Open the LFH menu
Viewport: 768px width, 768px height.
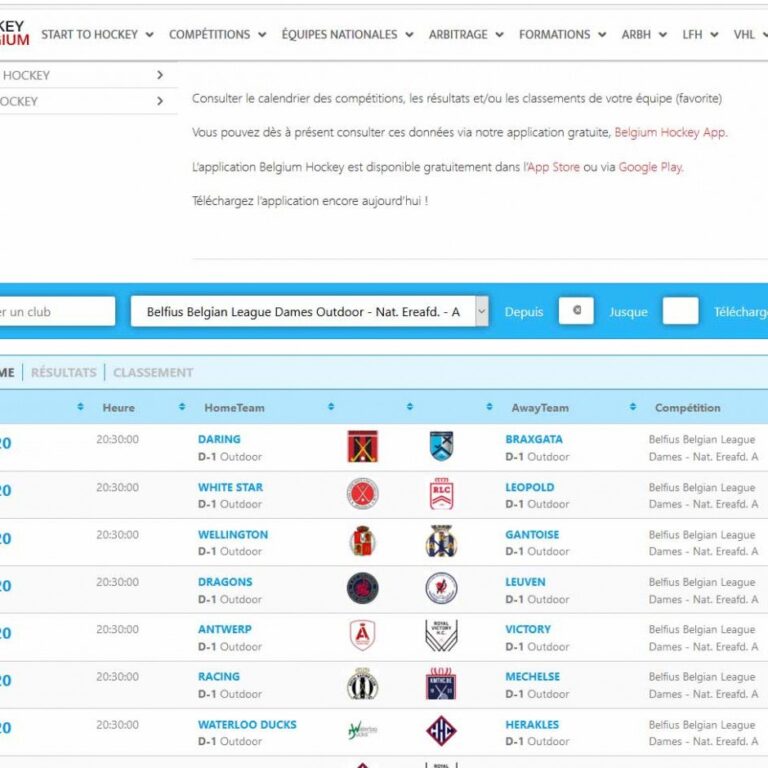pos(700,34)
